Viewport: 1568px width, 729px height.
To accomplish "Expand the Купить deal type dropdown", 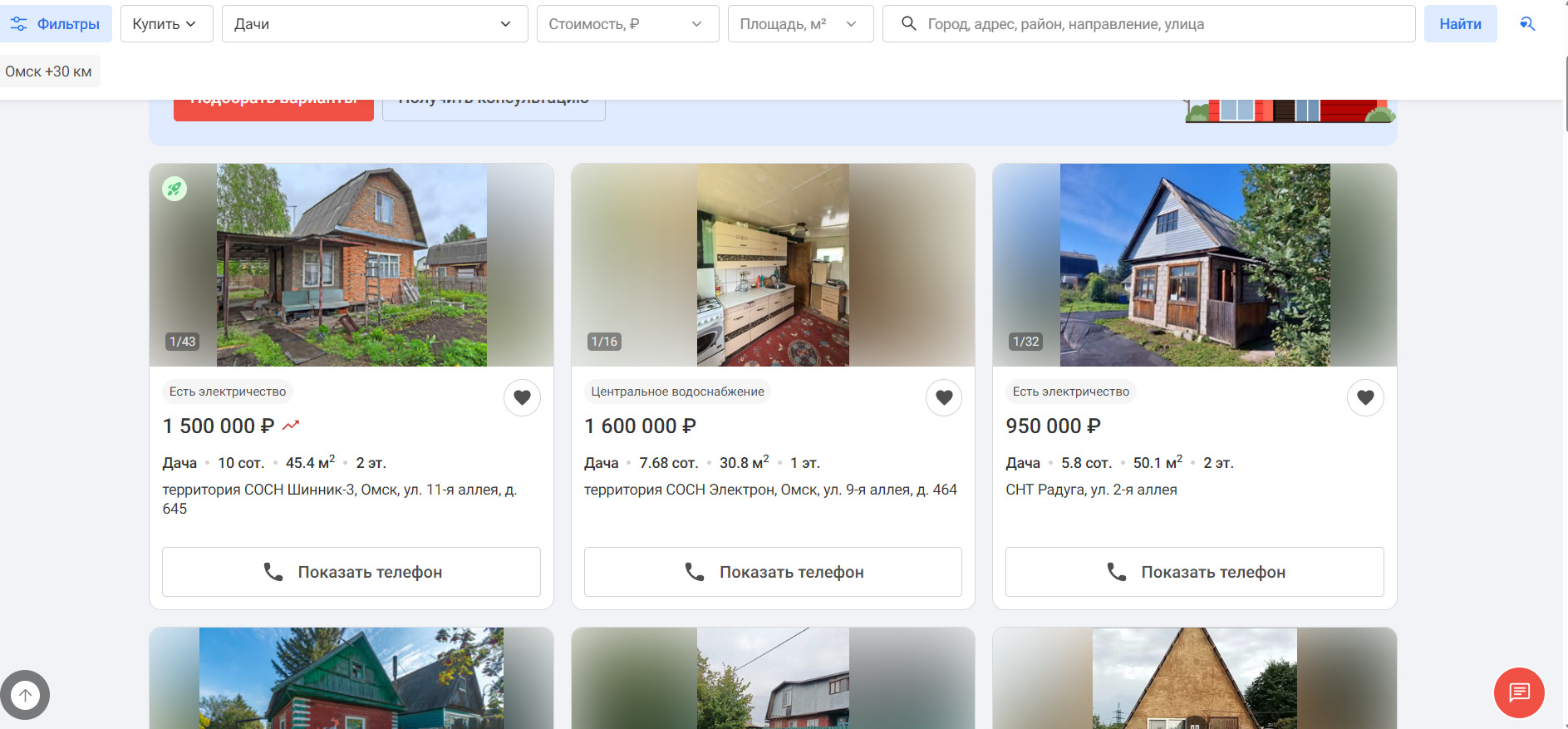I will [x=166, y=24].
